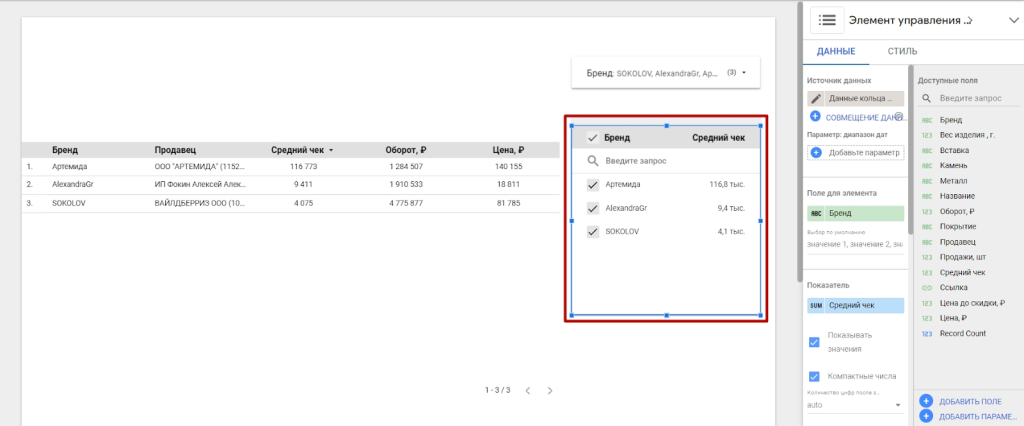The image size is (1024, 426).
Task: Expand the control type chevron in panel header
Action: (x=1002, y=20)
